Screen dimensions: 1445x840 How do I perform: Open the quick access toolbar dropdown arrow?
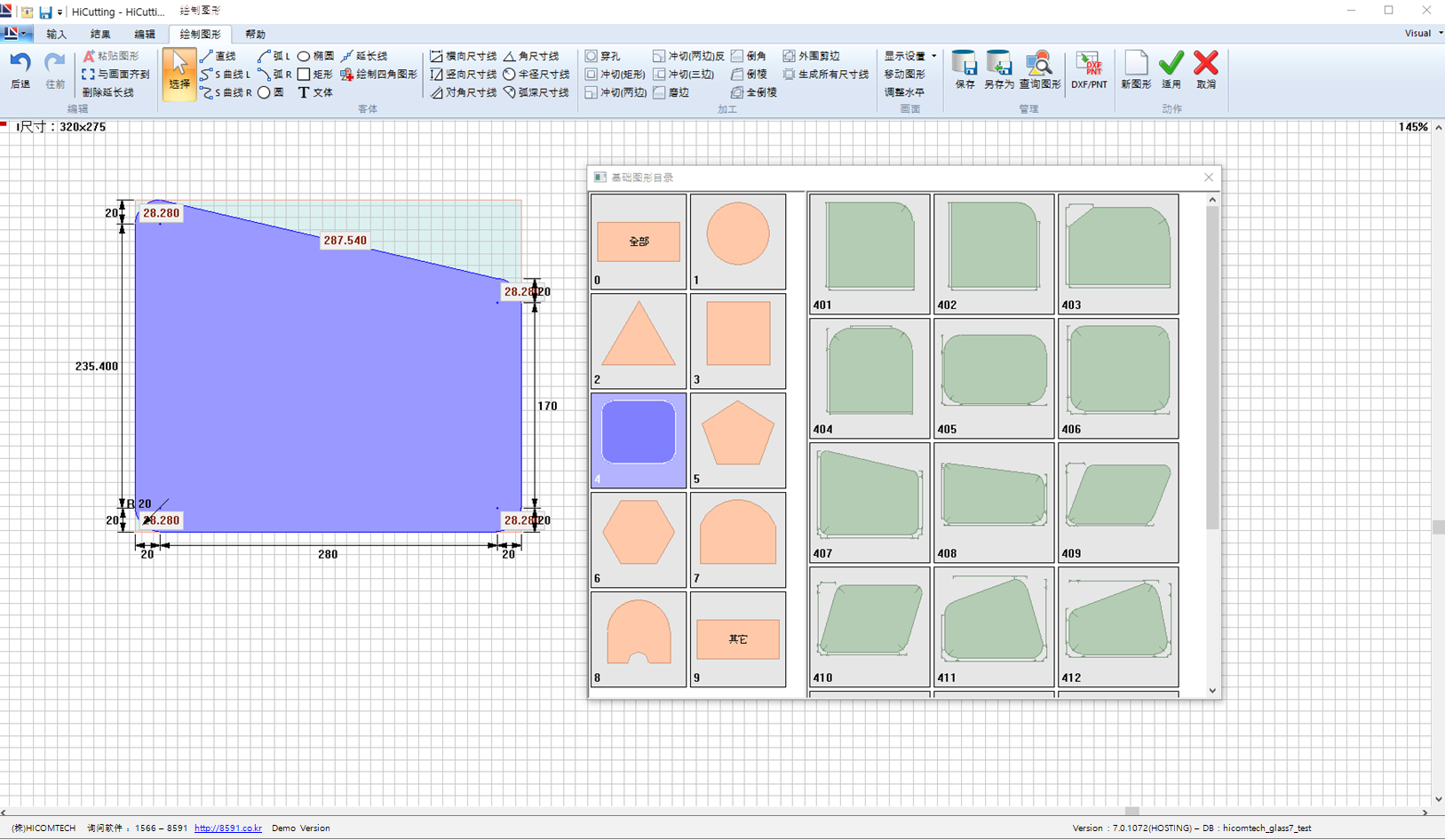pos(60,12)
